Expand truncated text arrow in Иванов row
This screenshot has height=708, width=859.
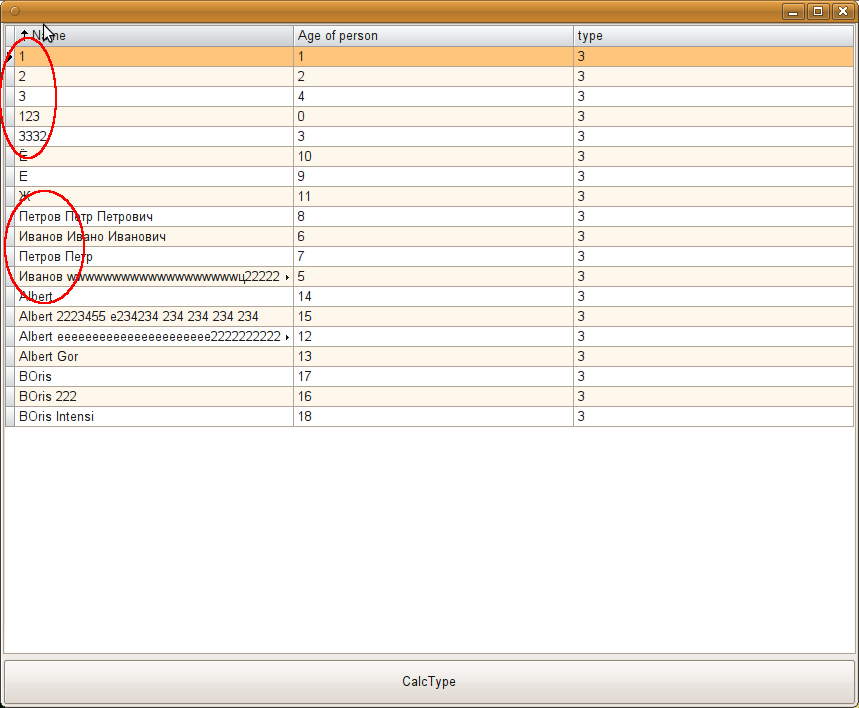click(288, 277)
